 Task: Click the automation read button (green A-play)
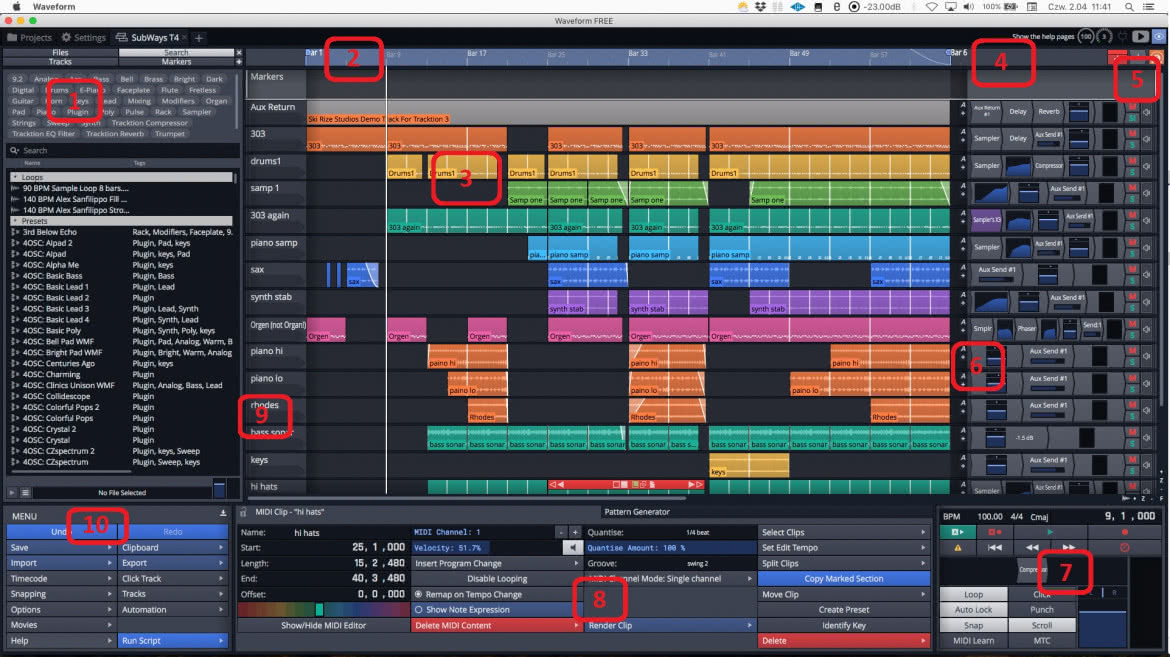(957, 532)
